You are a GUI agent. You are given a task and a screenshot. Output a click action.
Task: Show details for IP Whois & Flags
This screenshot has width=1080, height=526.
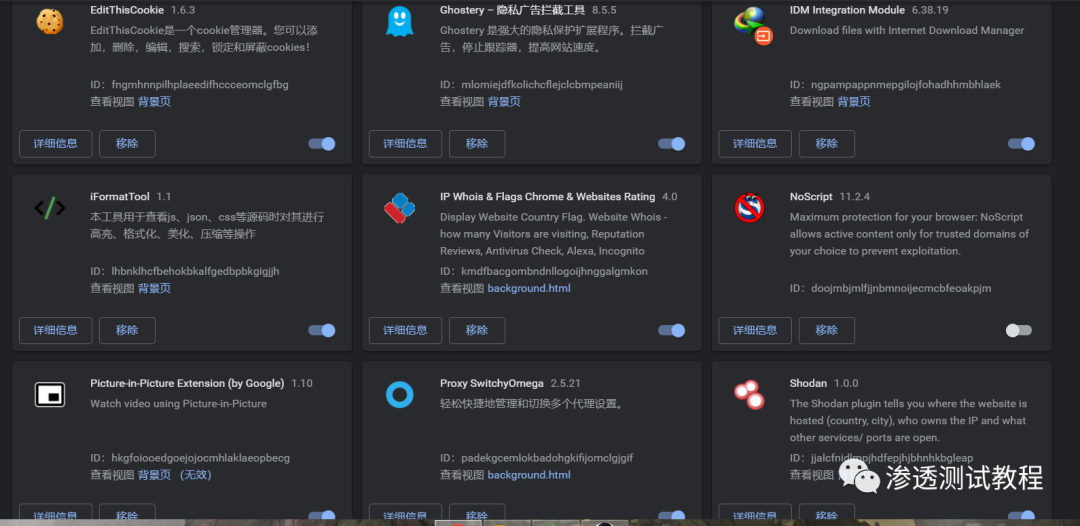tap(406, 330)
